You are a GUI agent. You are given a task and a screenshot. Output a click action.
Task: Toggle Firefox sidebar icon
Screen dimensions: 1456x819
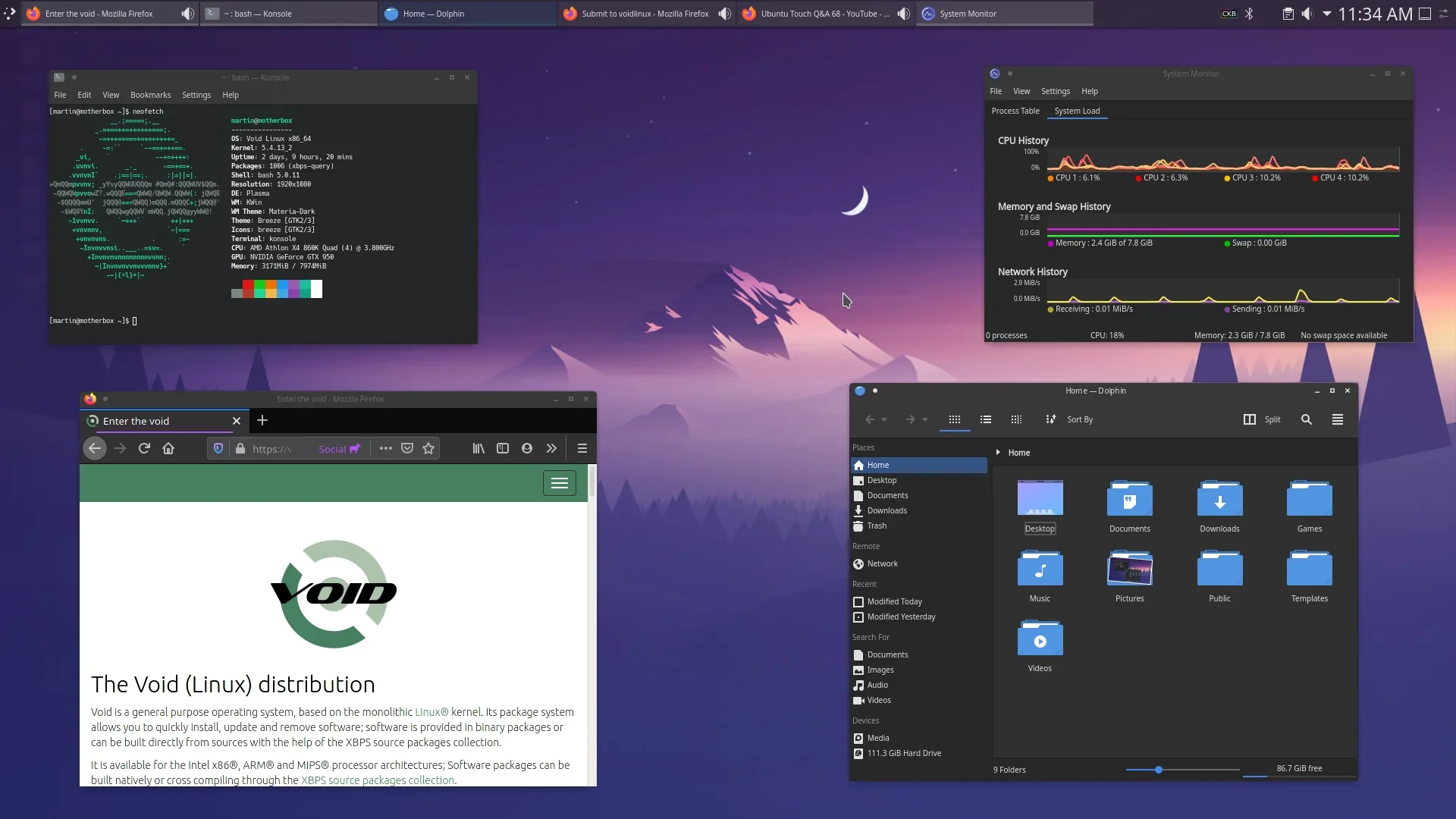[503, 448]
